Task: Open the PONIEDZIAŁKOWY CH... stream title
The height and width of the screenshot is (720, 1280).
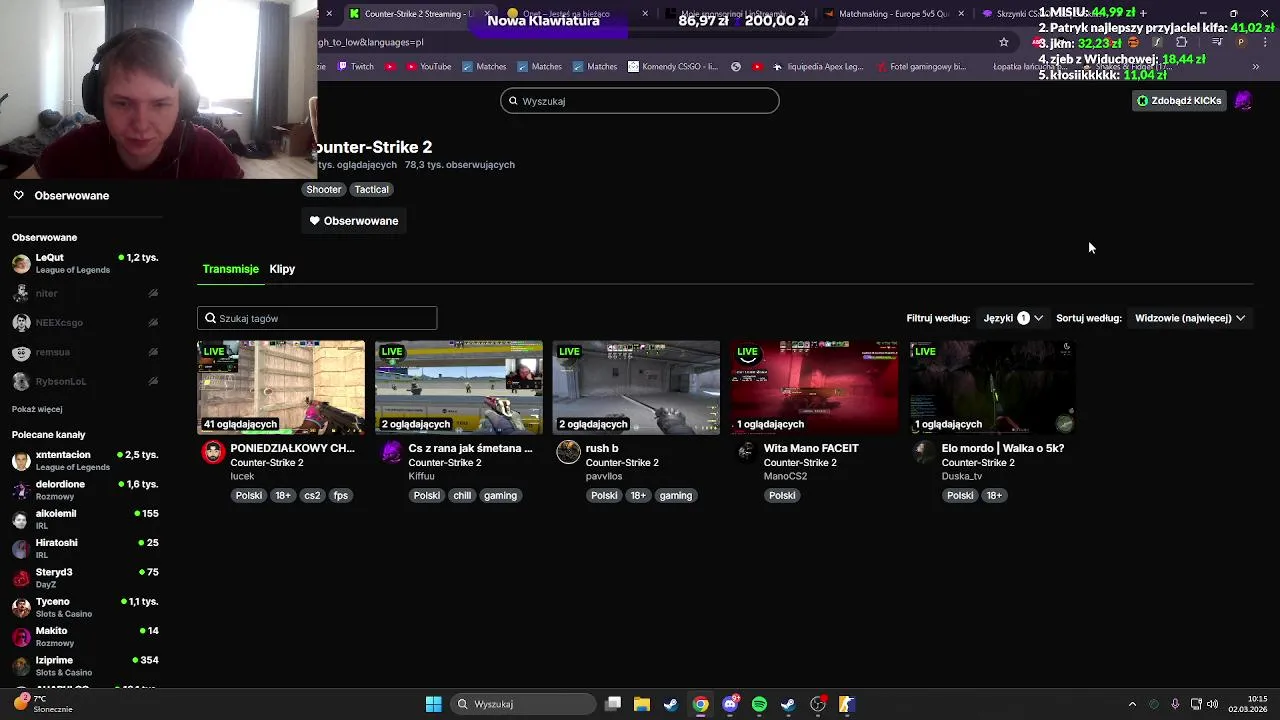Action: pos(292,448)
